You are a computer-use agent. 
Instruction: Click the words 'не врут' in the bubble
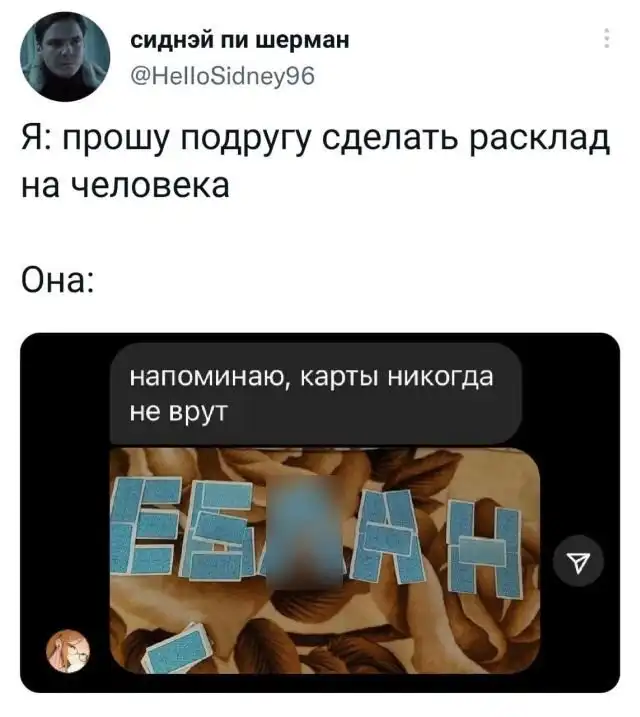178,412
